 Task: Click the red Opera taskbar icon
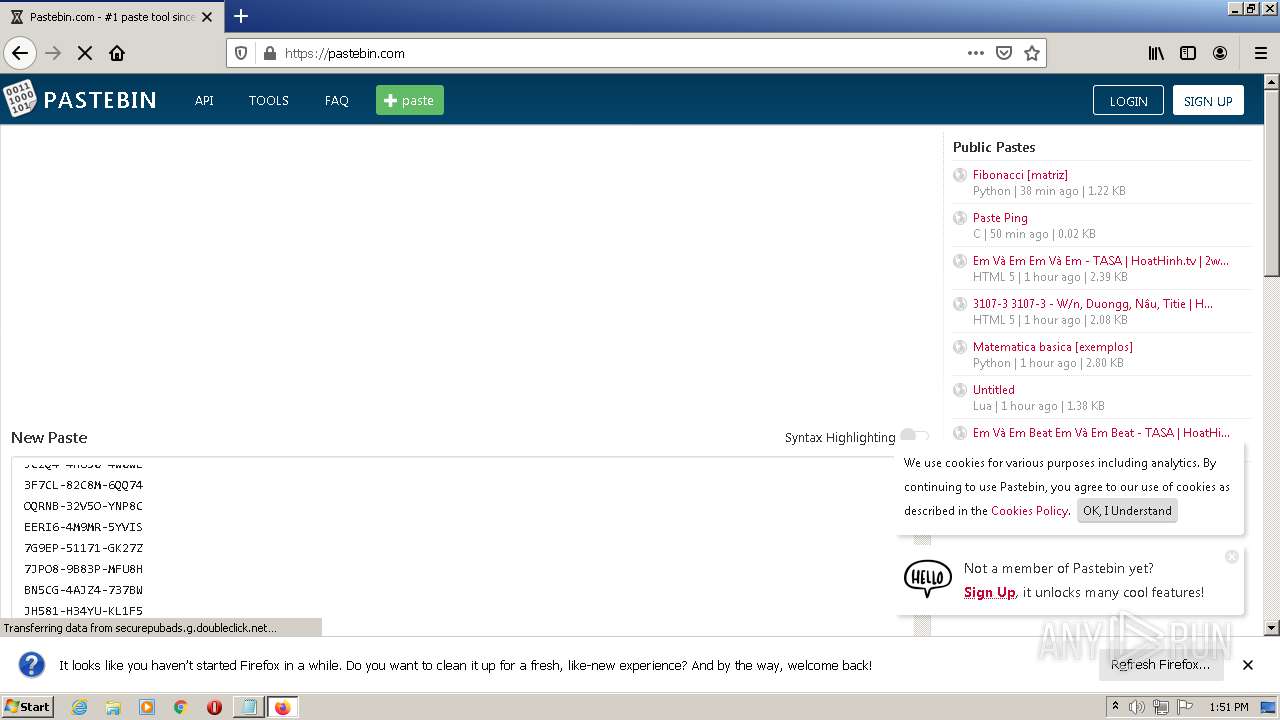click(x=214, y=707)
